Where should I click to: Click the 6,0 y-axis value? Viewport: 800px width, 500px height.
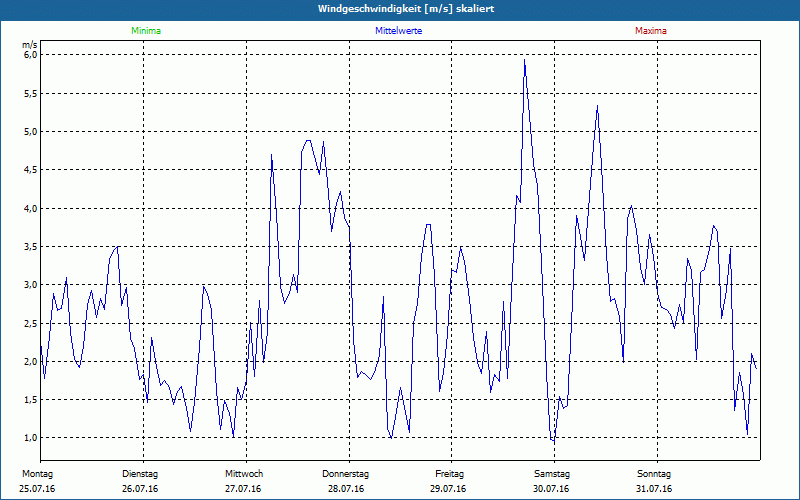point(31,55)
